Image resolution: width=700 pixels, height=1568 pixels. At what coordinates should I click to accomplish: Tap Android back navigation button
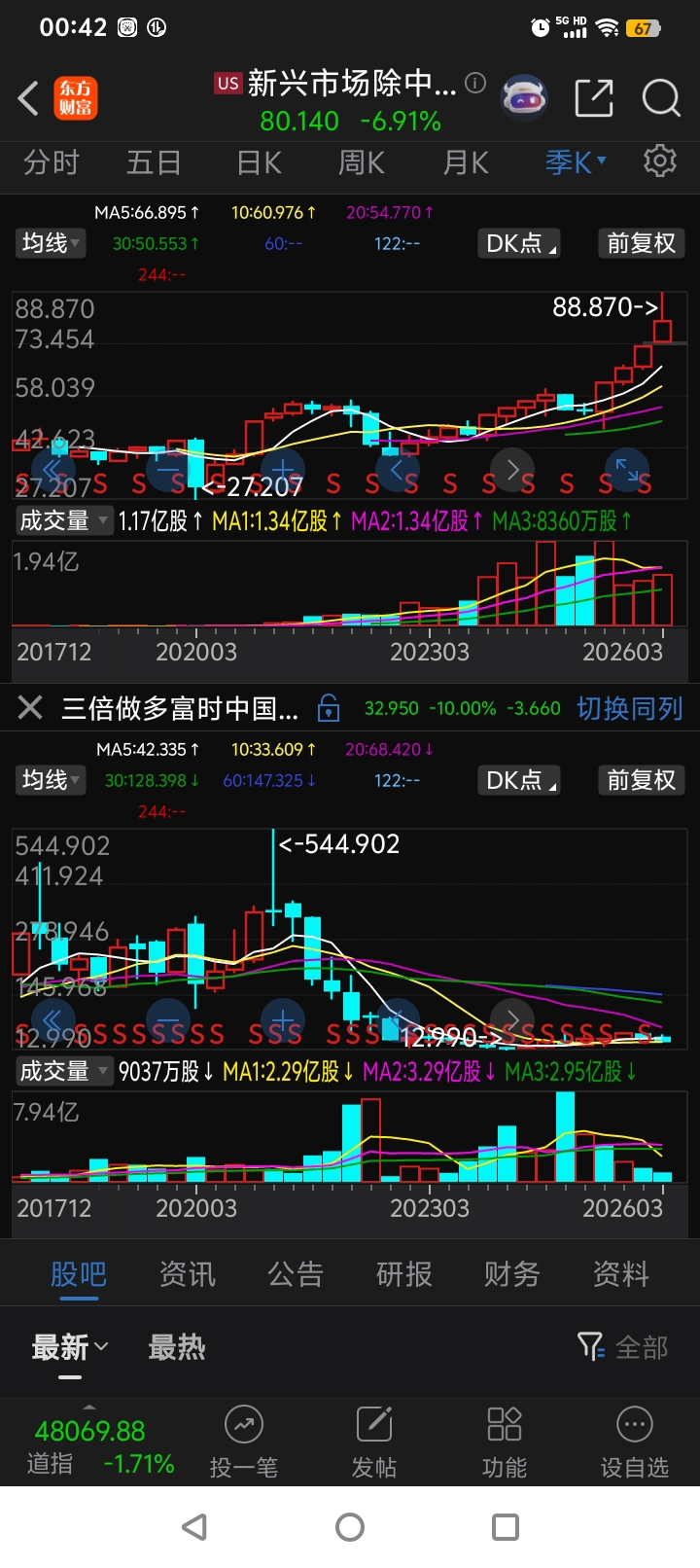(195, 1527)
